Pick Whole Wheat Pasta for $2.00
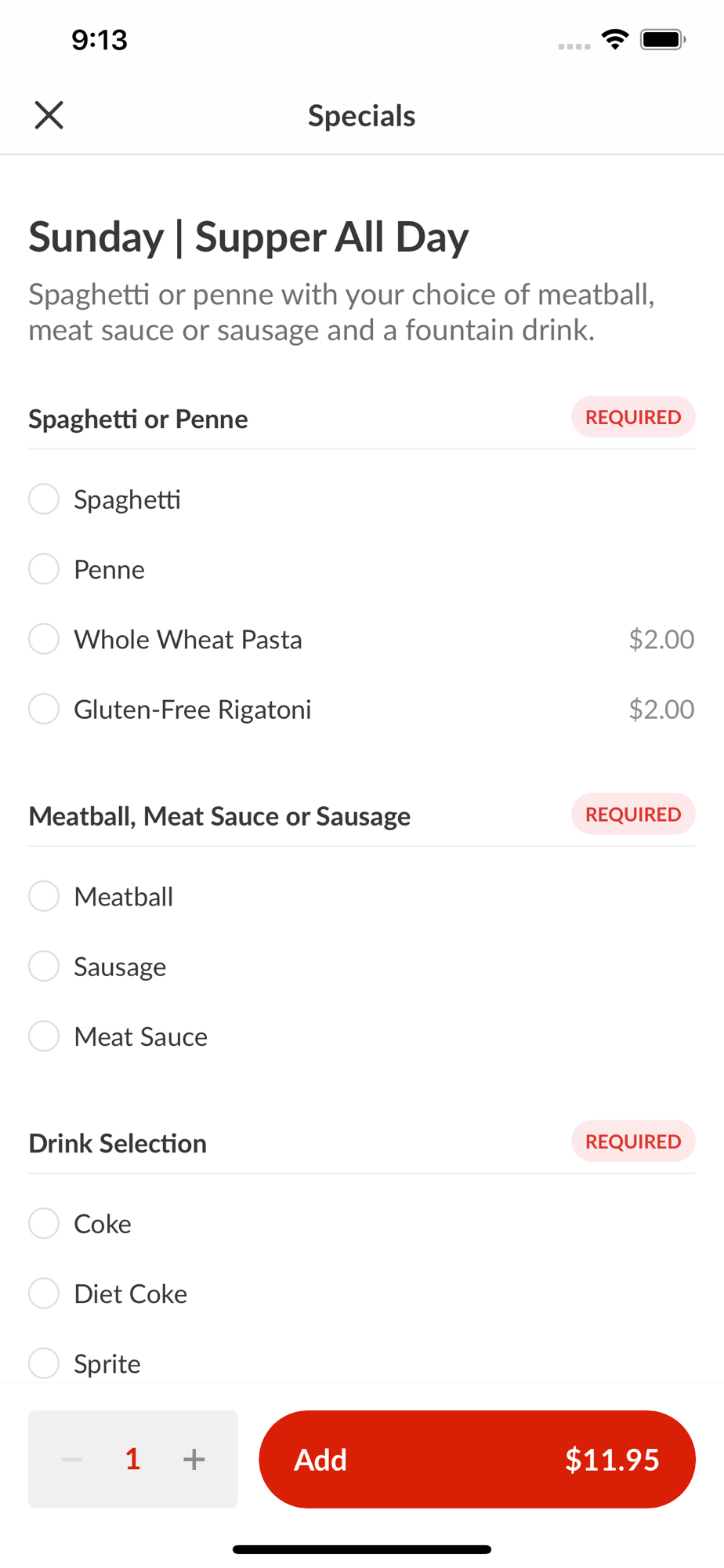Viewport: 724px width, 1568px height. click(x=44, y=639)
